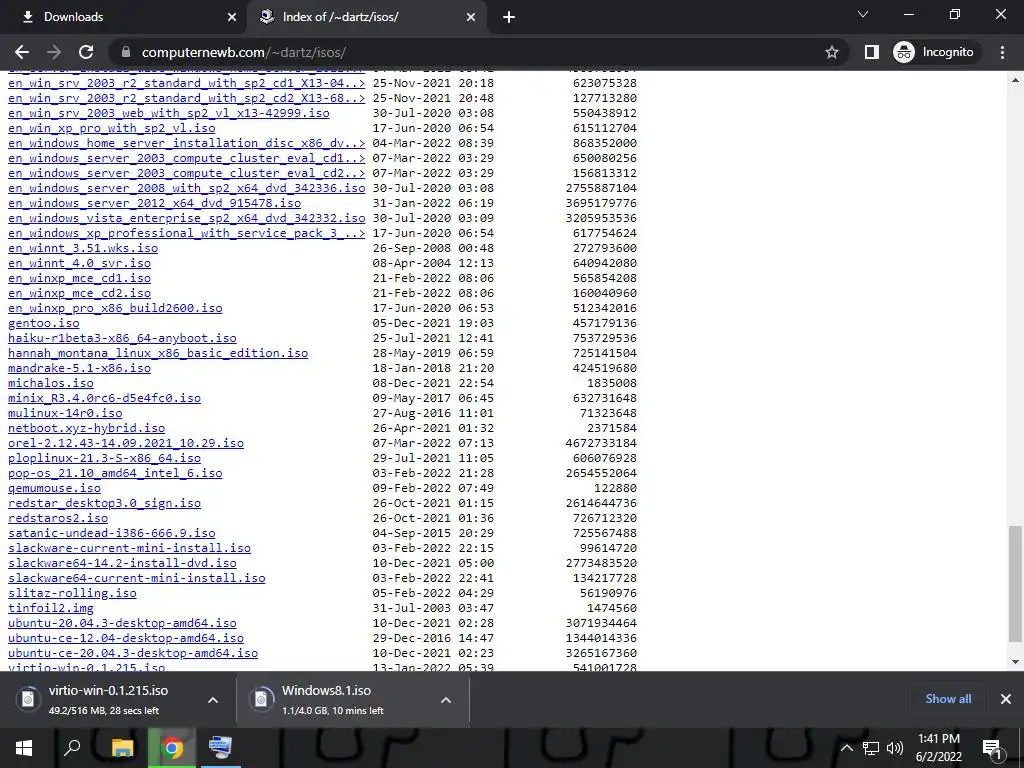Click the browser forward arrow
Image resolution: width=1024 pixels, height=768 pixels.
pos(54,52)
